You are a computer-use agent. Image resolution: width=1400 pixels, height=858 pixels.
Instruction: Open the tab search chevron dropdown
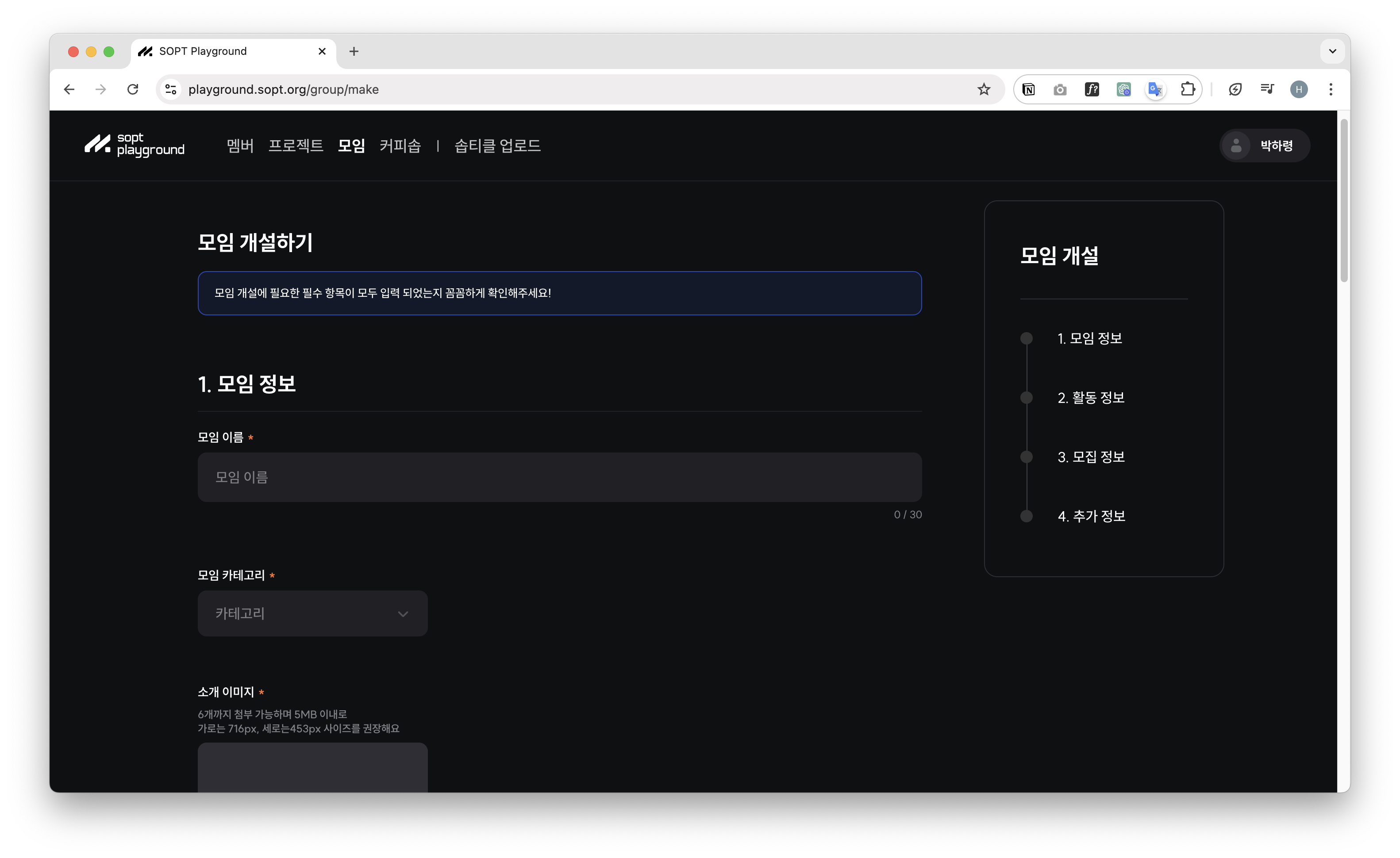coord(1332,51)
